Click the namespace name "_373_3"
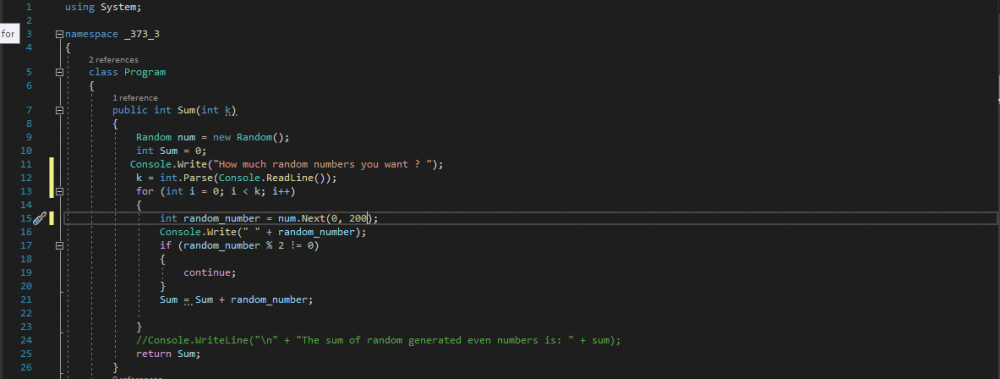The image size is (1000, 379). [x=142, y=34]
